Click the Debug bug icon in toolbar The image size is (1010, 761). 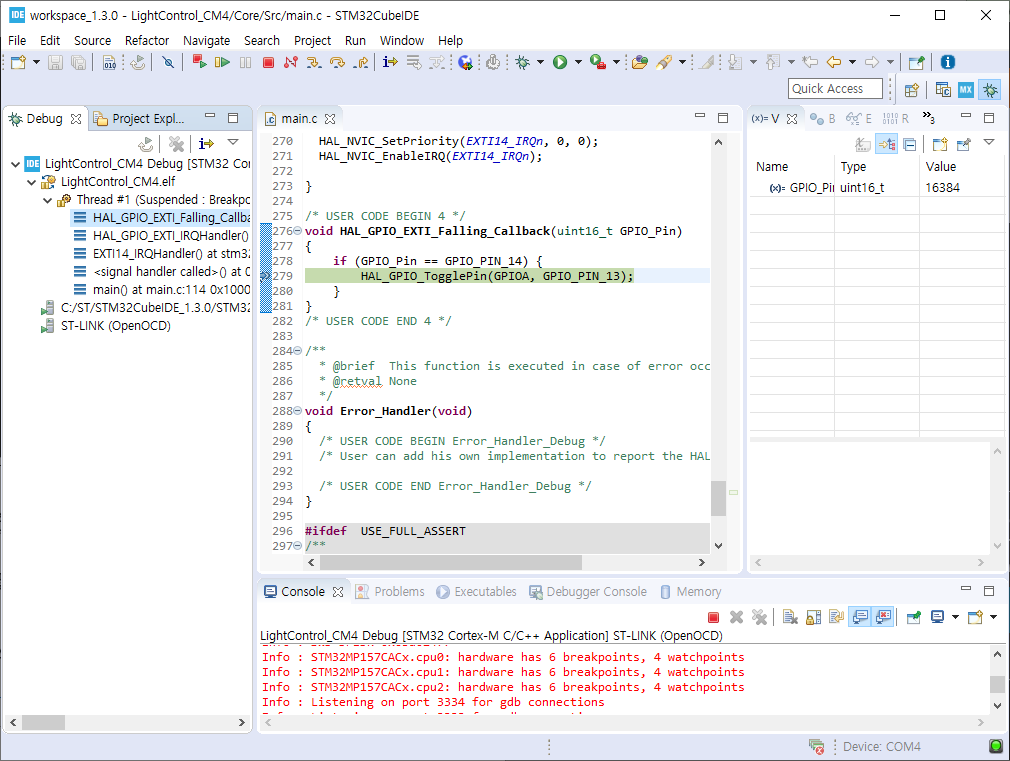pyautogui.click(x=522, y=62)
